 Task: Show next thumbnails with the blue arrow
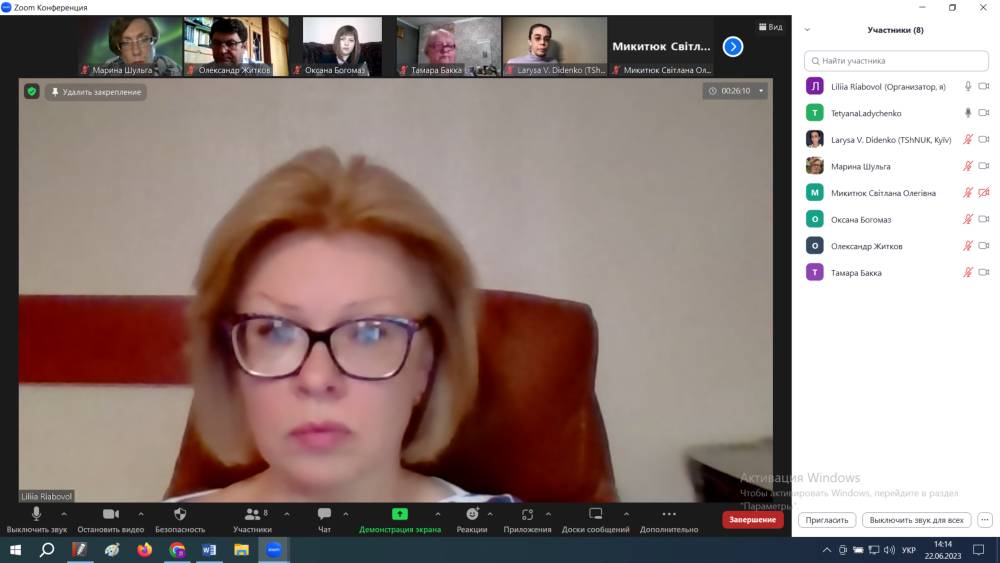pos(733,46)
